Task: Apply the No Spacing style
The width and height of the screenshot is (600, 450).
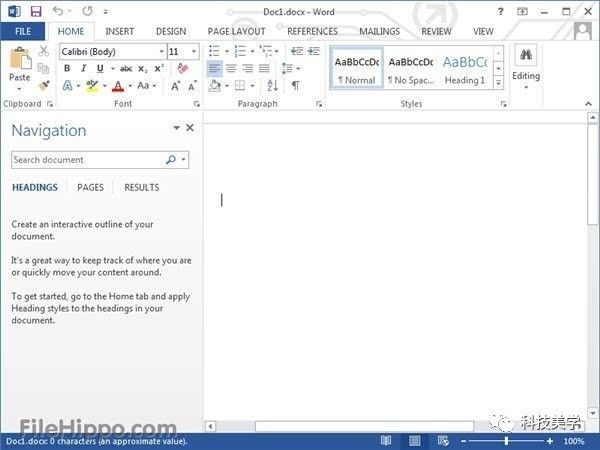Action: [x=411, y=68]
